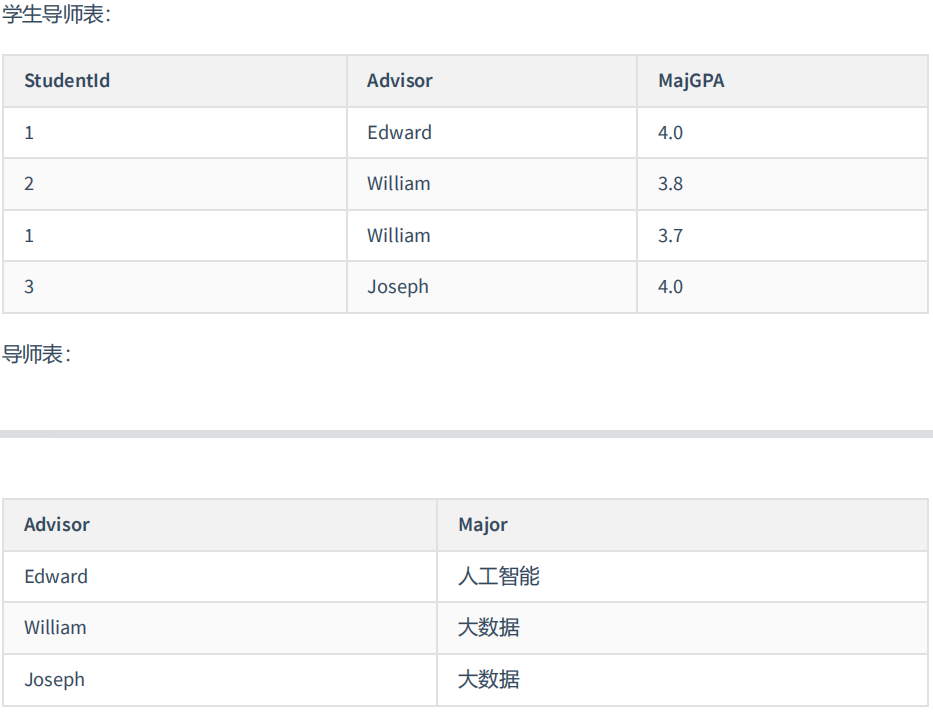Screen dimensions: 933x715
Task: Click the MajGPA column header
Action: [782, 81]
